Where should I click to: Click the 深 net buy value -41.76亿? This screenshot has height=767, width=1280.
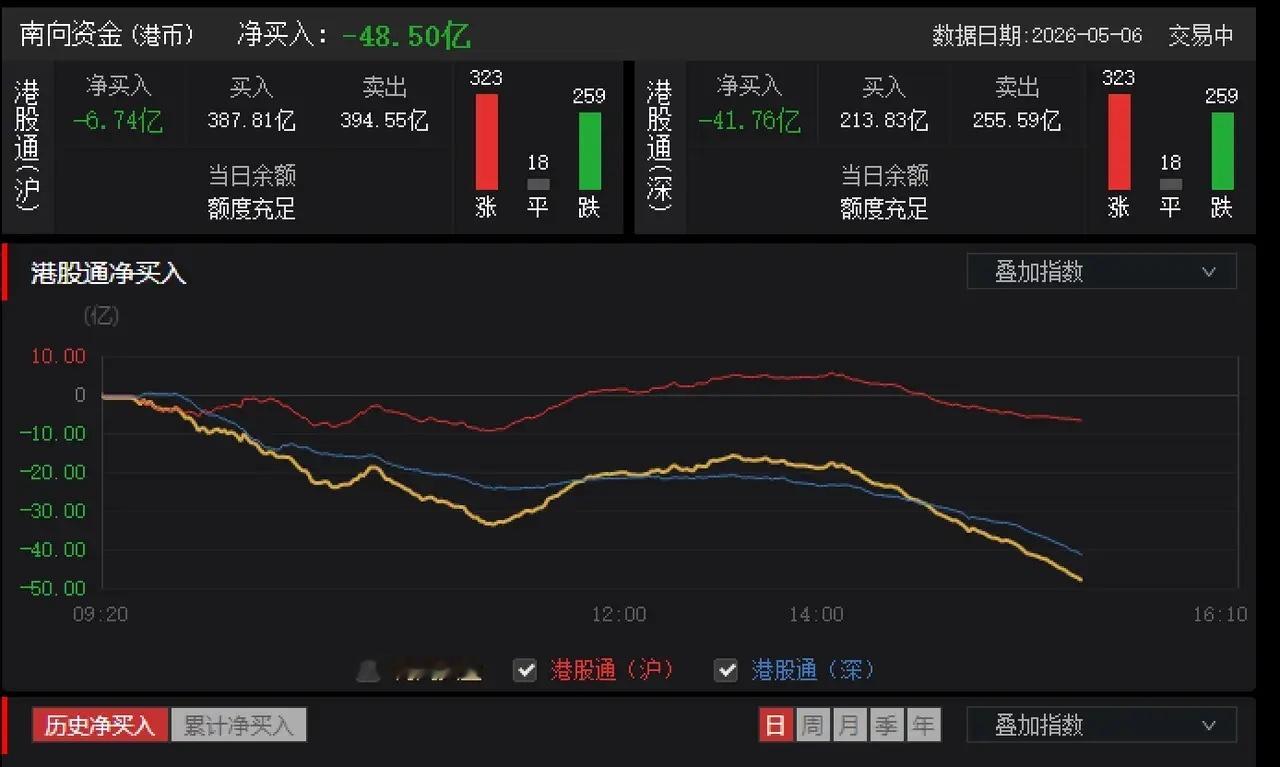point(750,122)
